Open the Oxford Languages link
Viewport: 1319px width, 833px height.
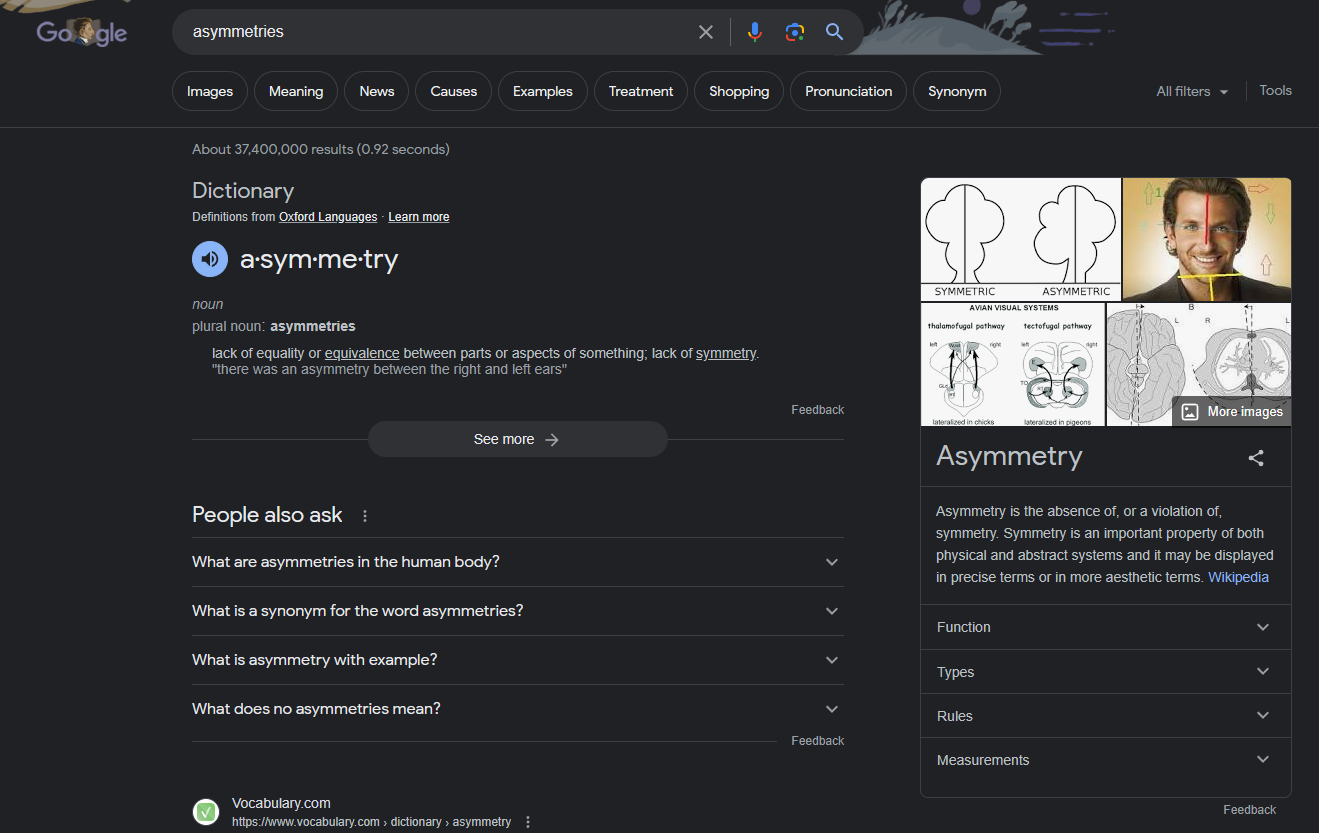click(328, 217)
